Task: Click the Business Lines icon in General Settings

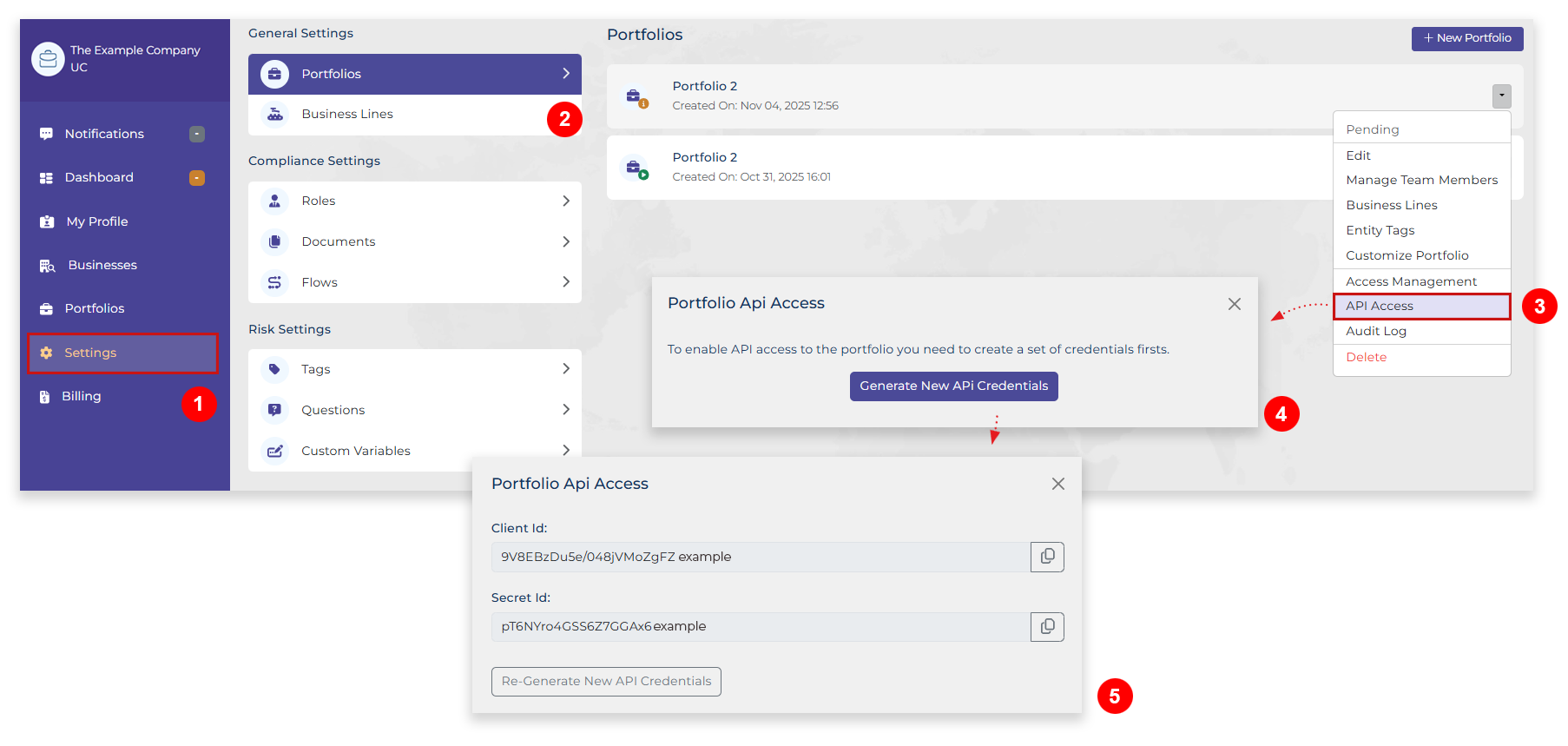Action: (x=274, y=114)
